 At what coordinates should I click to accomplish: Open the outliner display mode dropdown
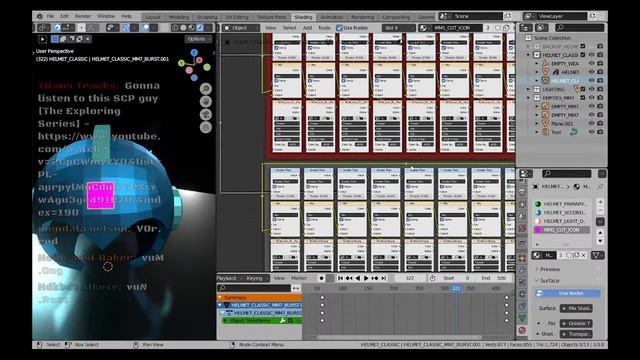526,28
